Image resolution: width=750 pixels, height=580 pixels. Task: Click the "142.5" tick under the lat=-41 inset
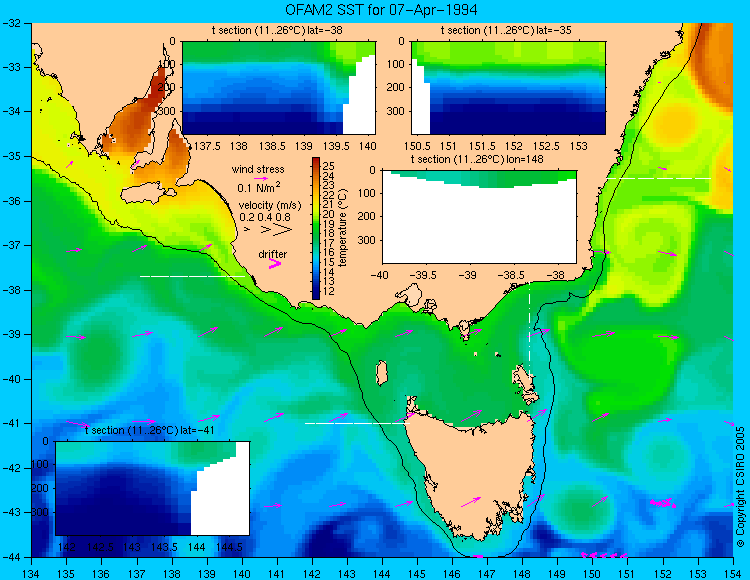(x=100, y=547)
